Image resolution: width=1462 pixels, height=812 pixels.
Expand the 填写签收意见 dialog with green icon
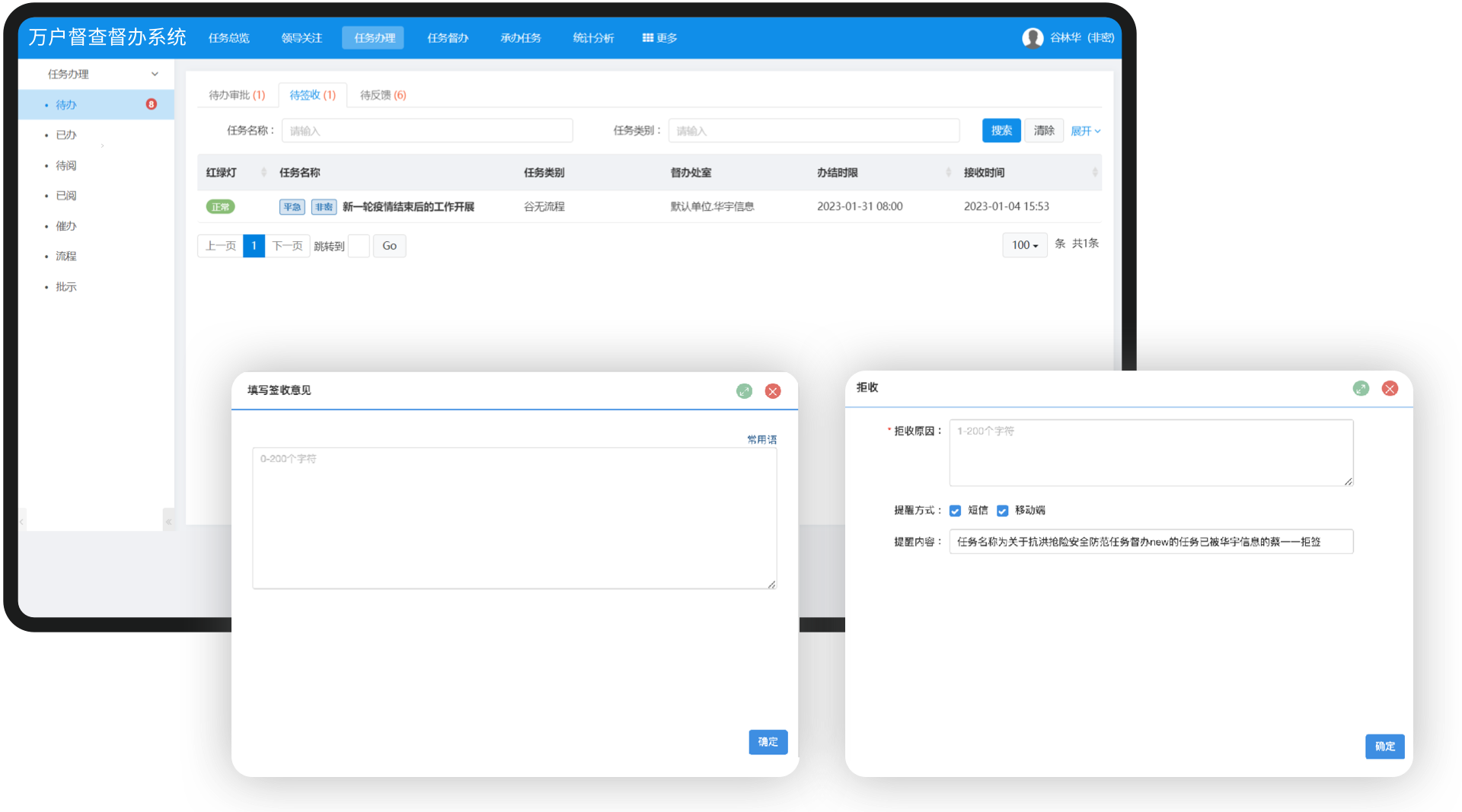click(744, 391)
